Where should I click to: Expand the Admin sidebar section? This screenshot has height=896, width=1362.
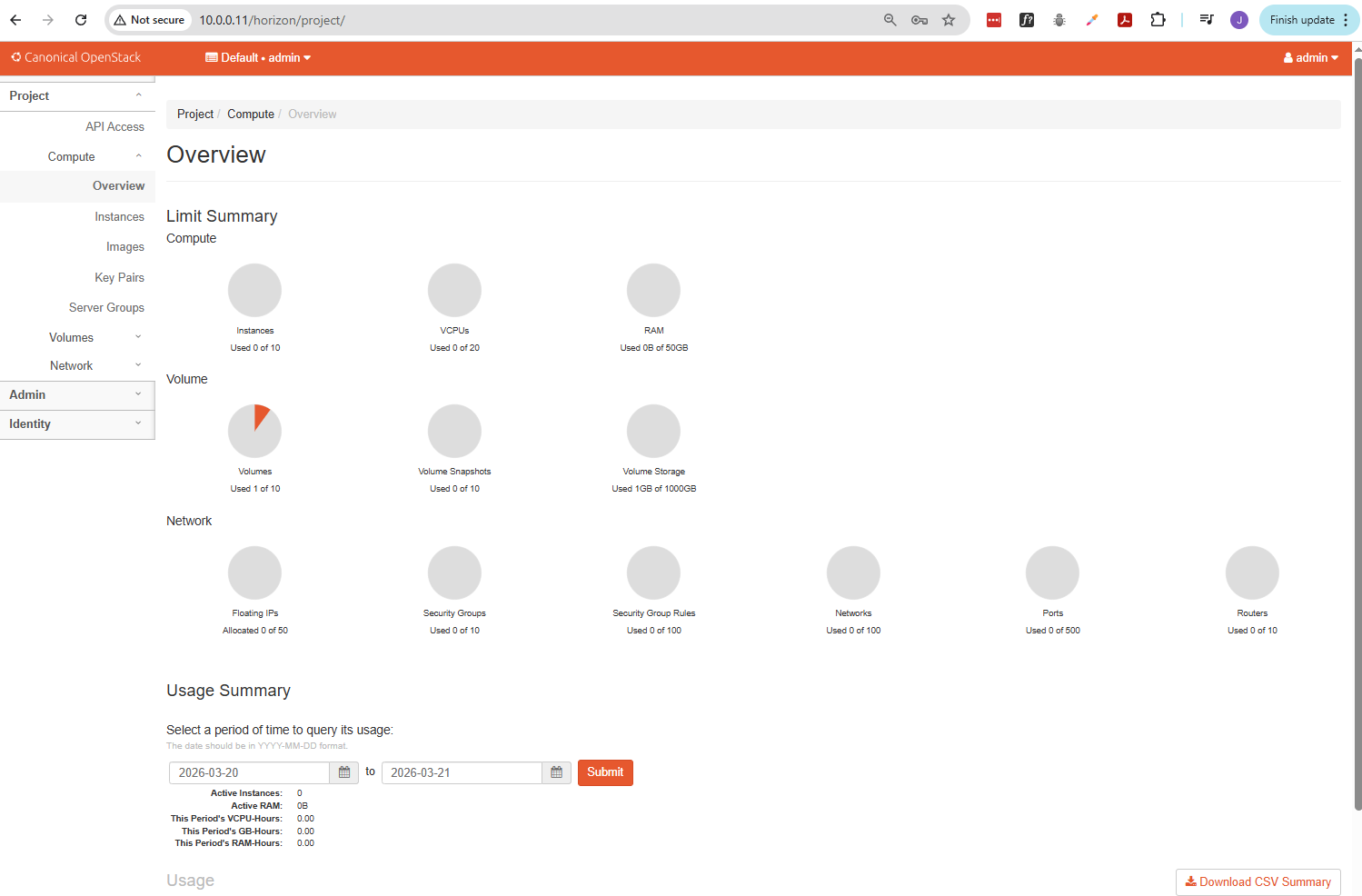[x=77, y=394]
